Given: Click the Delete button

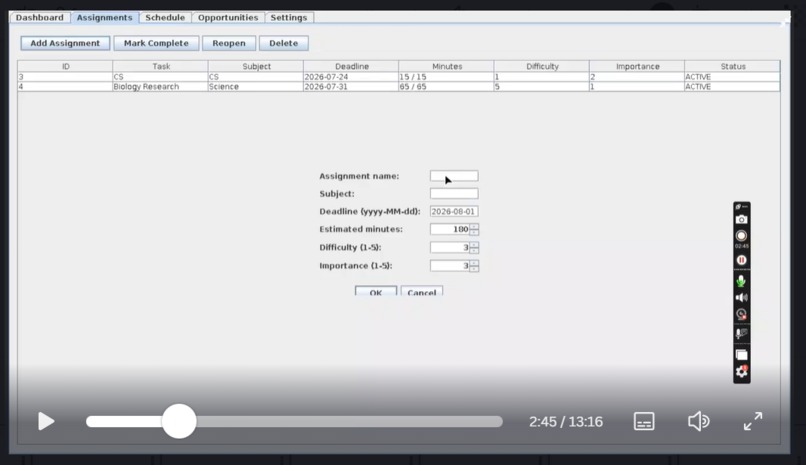Looking at the screenshot, I should click(x=284, y=43).
